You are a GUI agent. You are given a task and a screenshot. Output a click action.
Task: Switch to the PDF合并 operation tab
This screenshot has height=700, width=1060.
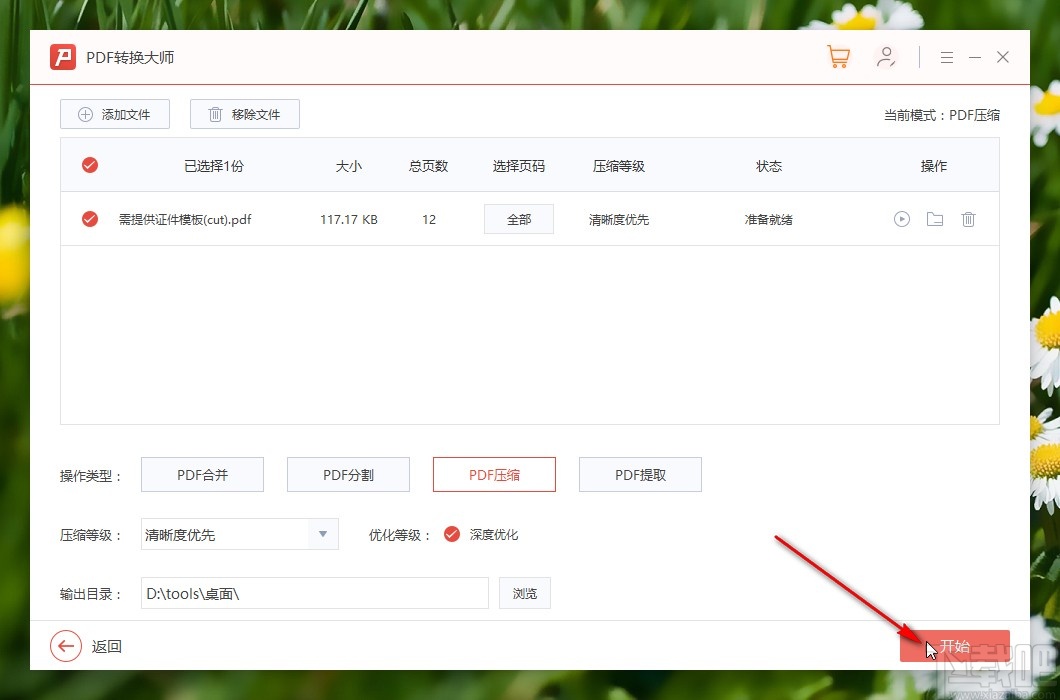pyautogui.click(x=202, y=474)
